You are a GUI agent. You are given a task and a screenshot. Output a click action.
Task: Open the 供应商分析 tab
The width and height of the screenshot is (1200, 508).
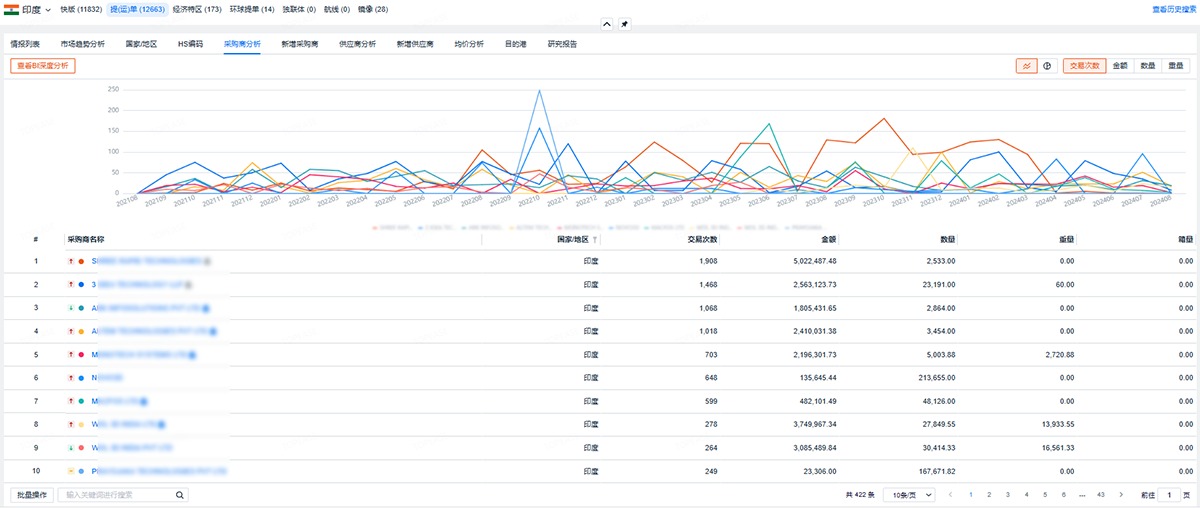pyautogui.click(x=357, y=45)
